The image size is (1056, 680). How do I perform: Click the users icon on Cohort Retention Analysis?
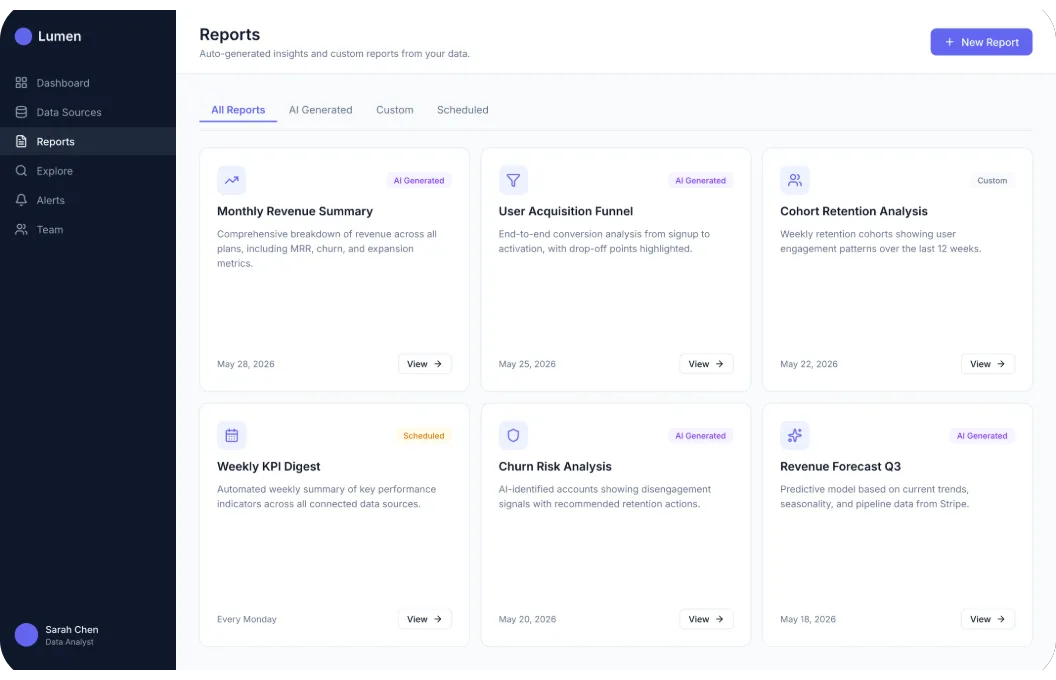tap(795, 180)
